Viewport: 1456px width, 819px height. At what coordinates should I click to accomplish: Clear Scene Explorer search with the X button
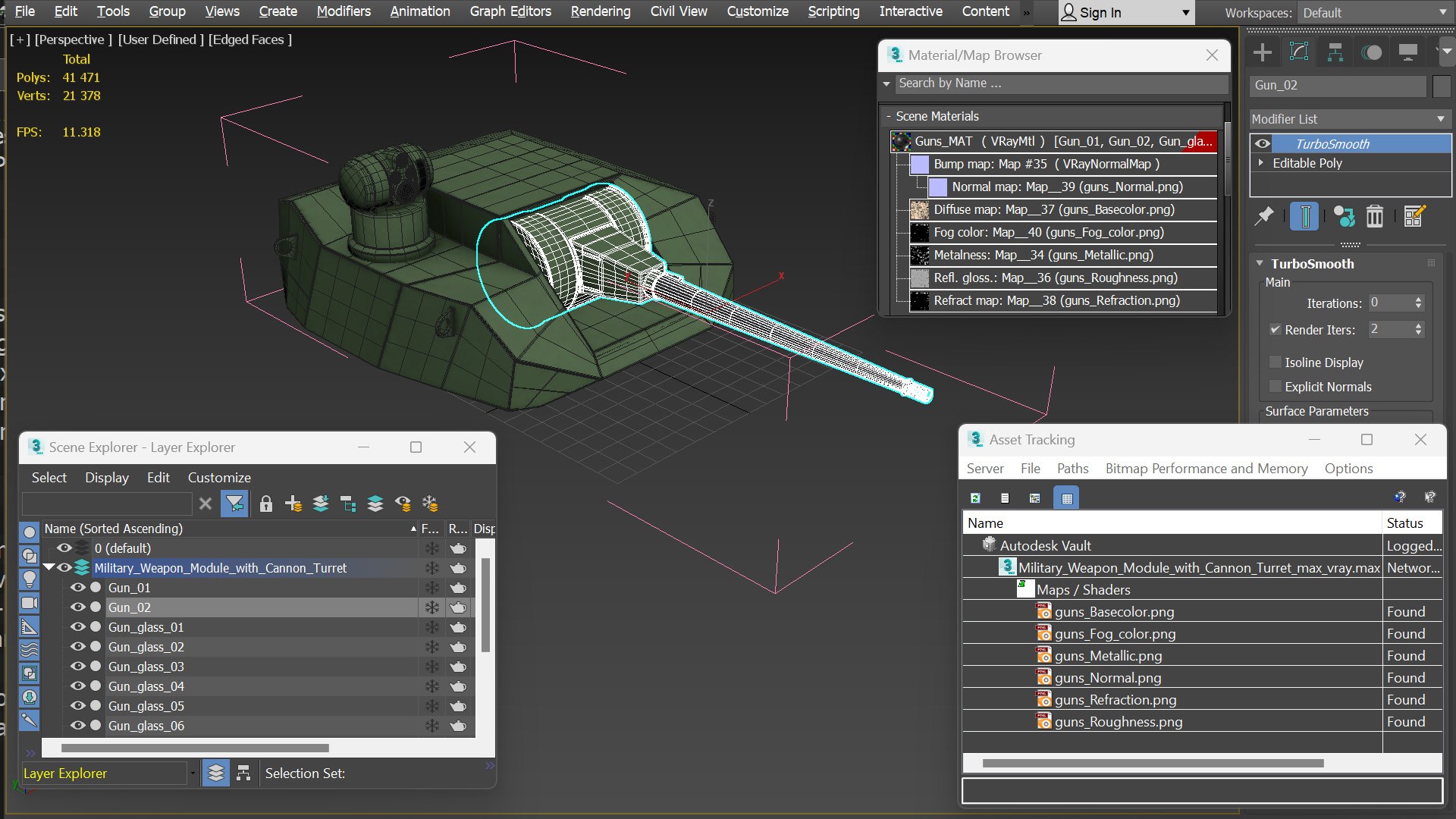point(206,504)
